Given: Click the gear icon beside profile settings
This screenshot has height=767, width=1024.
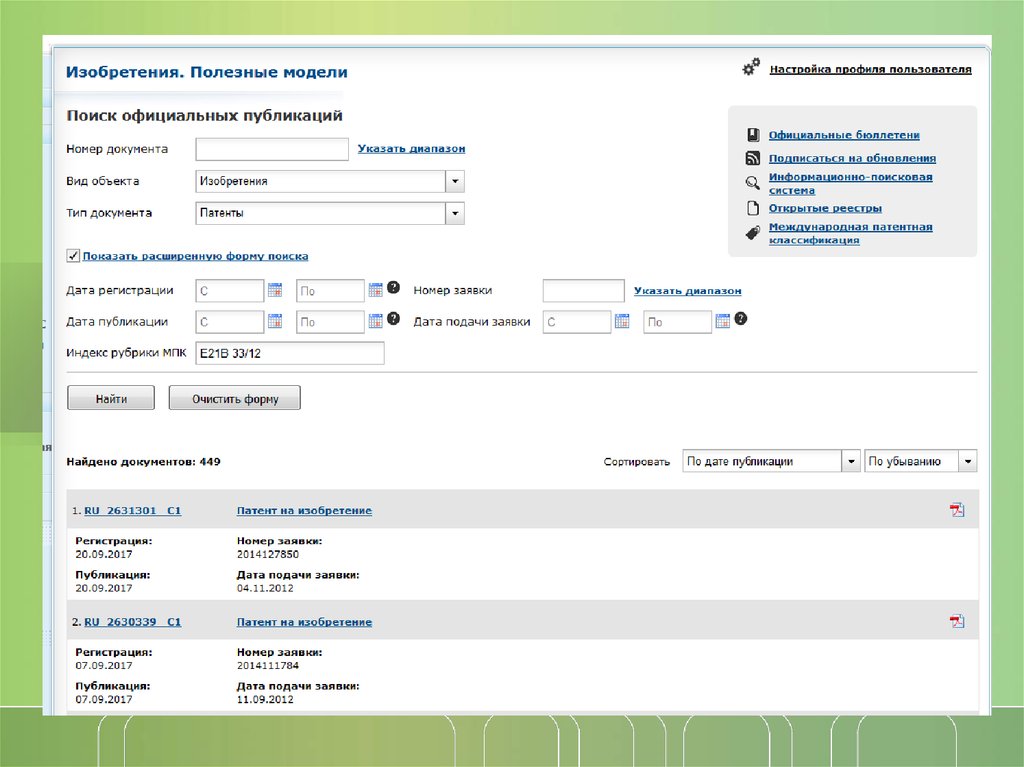Looking at the screenshot, I should [751, 68].
